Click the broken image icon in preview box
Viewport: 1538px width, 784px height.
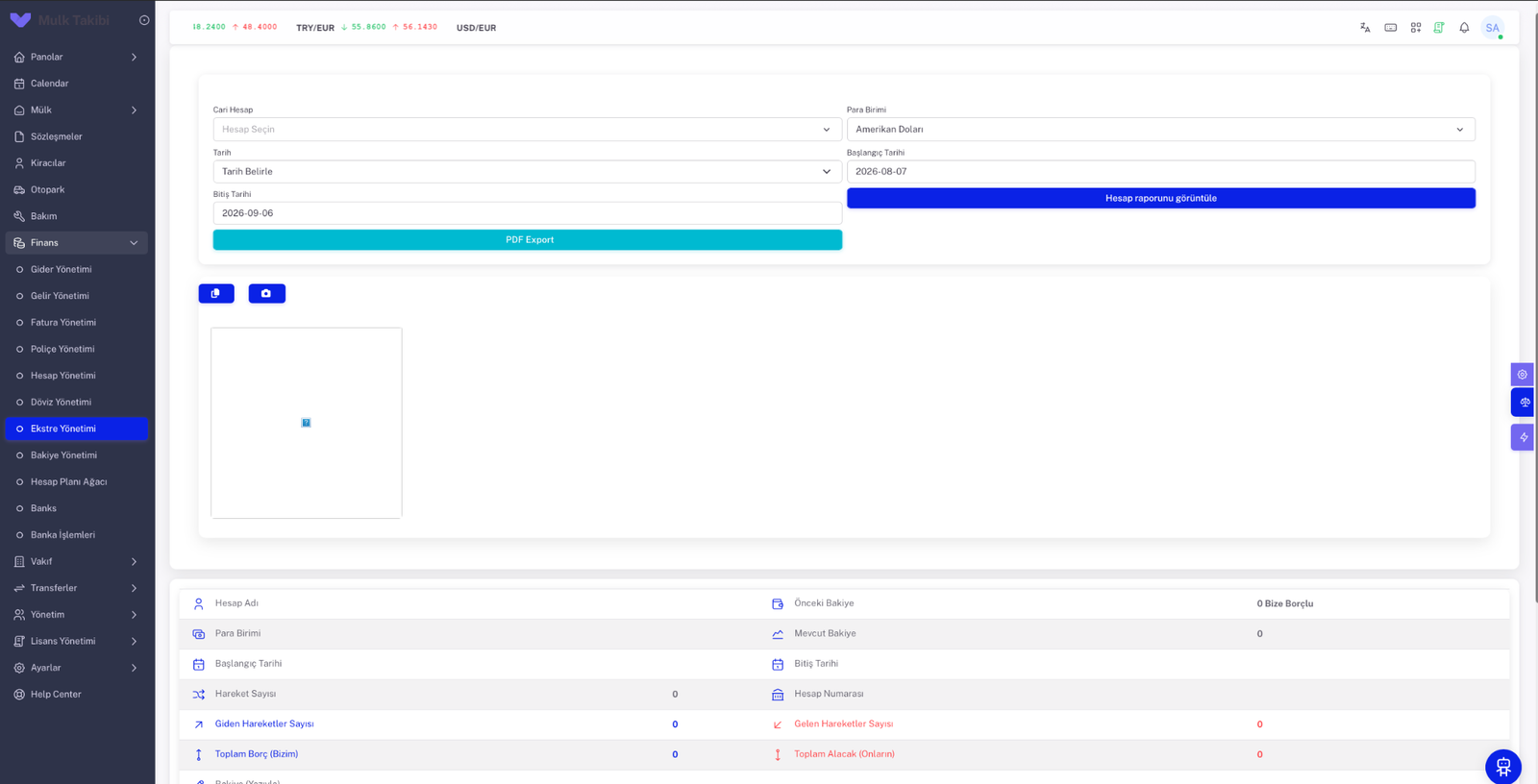[306, 423]
